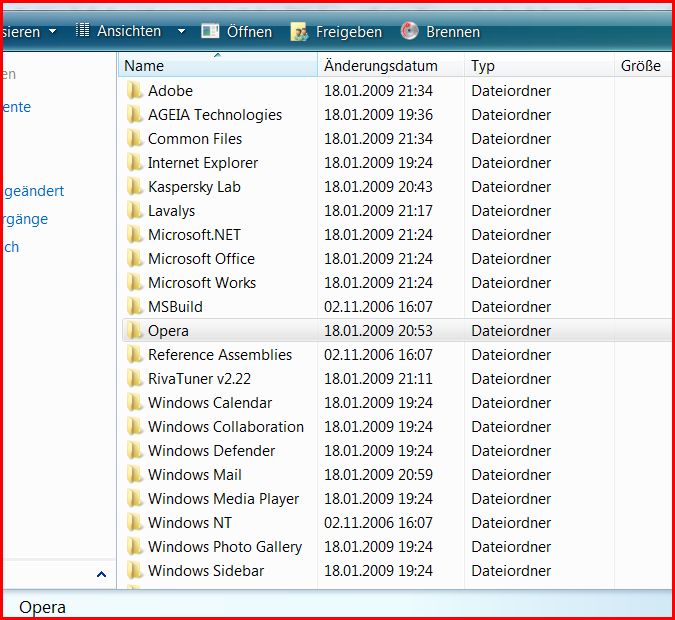Select the Windows Calendar folder icon

click(135, 403)
